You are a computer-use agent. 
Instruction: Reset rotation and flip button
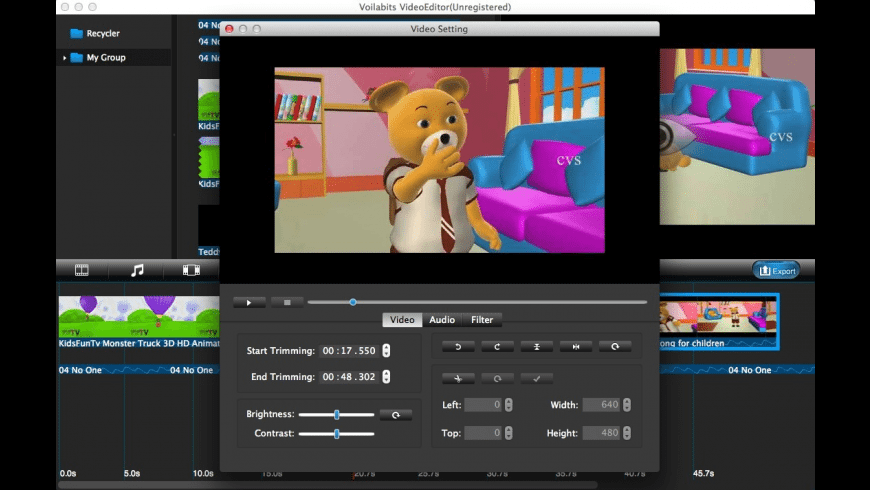pos(615,346)
